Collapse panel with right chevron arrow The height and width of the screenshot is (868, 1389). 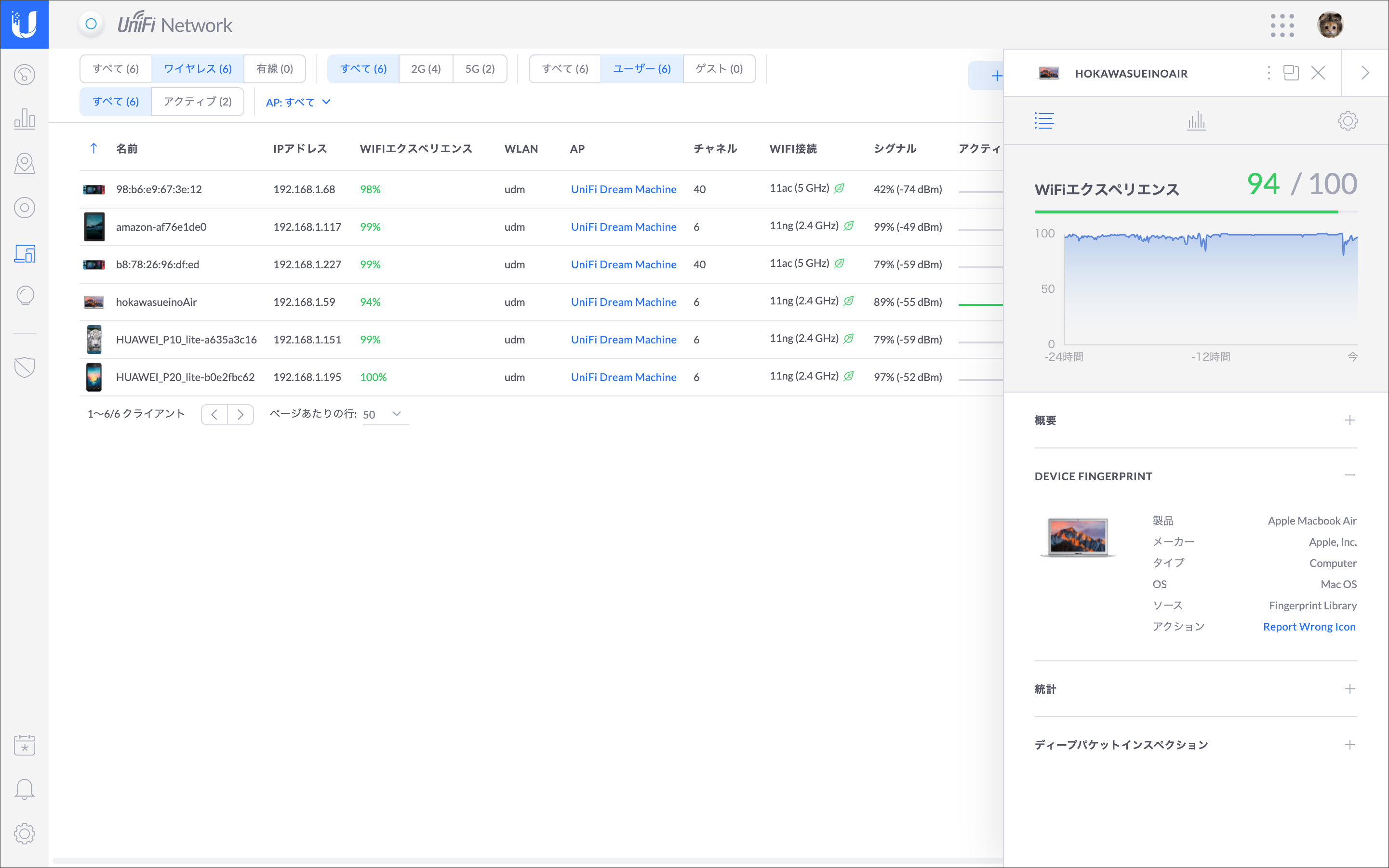1365,73
